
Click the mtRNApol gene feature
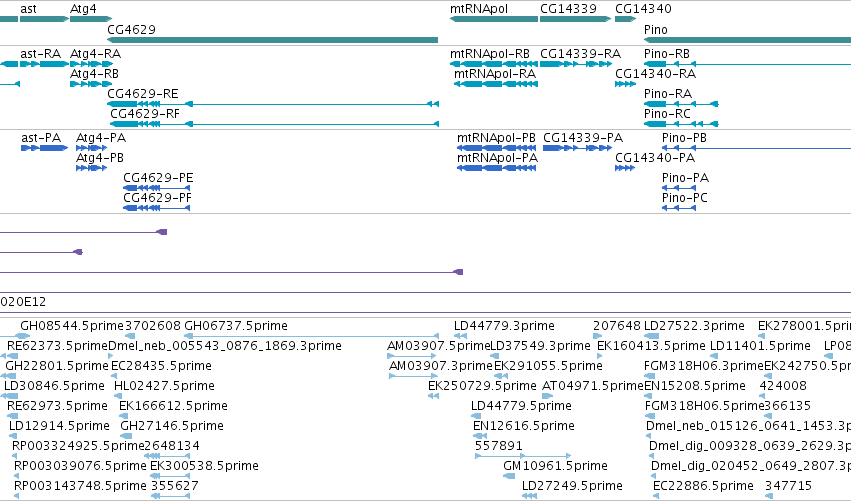pyautogui.click(x=494, y=19)
